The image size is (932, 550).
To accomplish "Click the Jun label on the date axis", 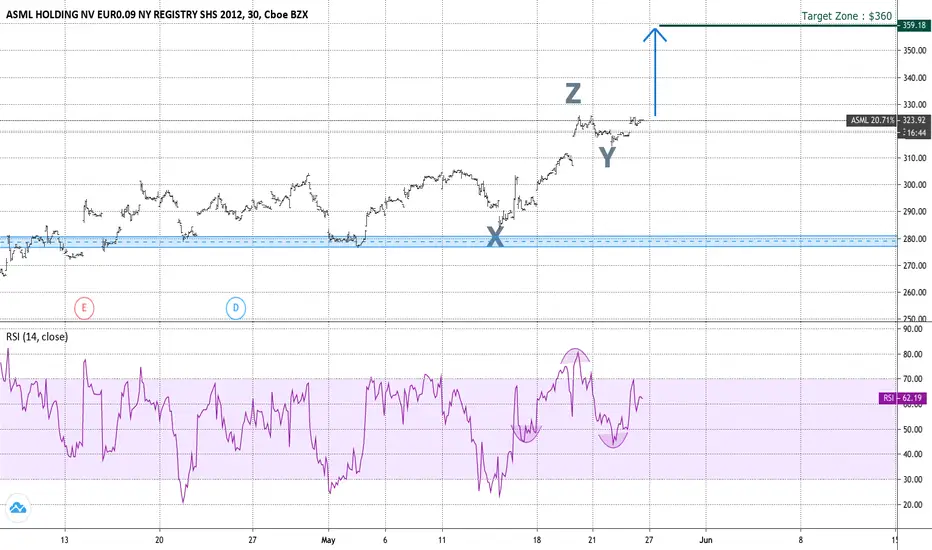I will coord(706,540).
